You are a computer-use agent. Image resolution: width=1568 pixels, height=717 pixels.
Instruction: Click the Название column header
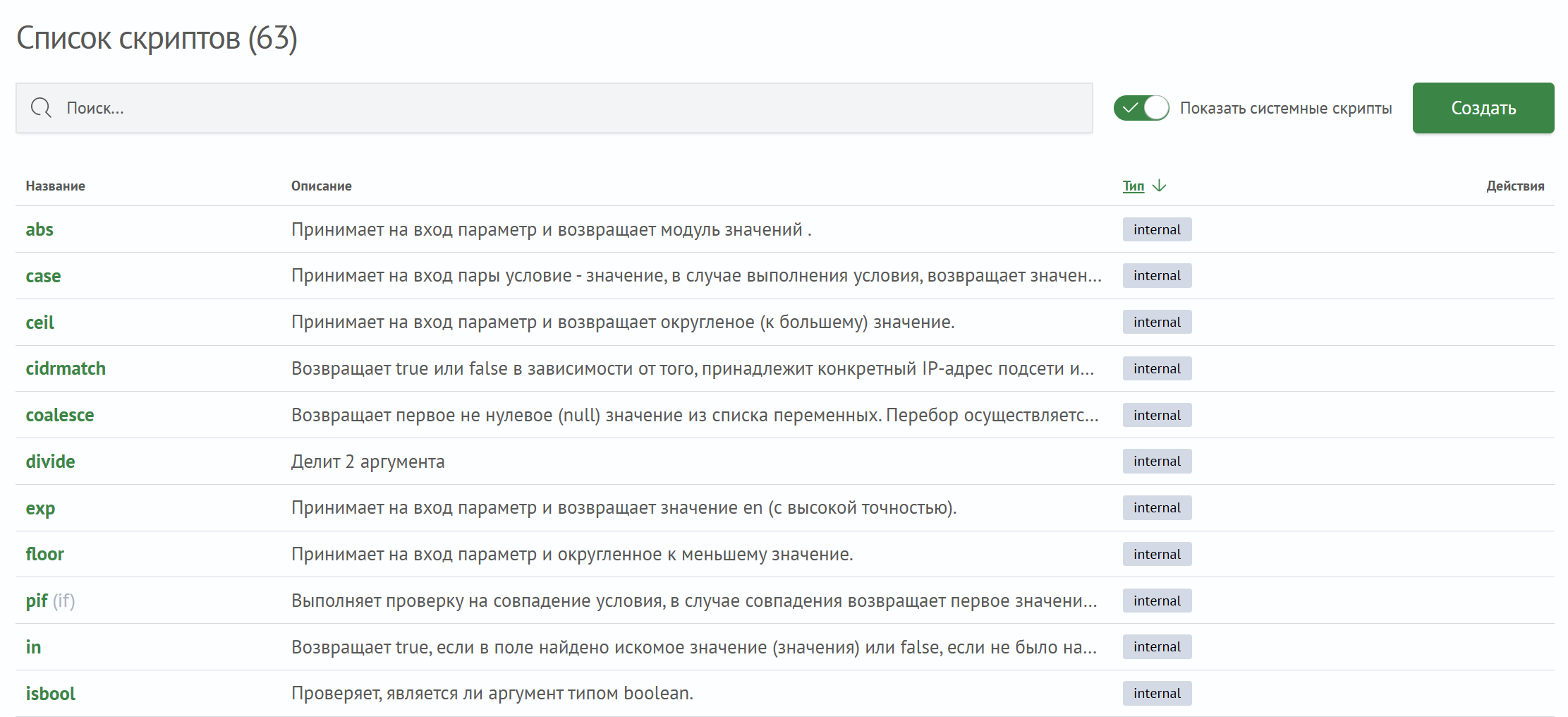point(56,185)
